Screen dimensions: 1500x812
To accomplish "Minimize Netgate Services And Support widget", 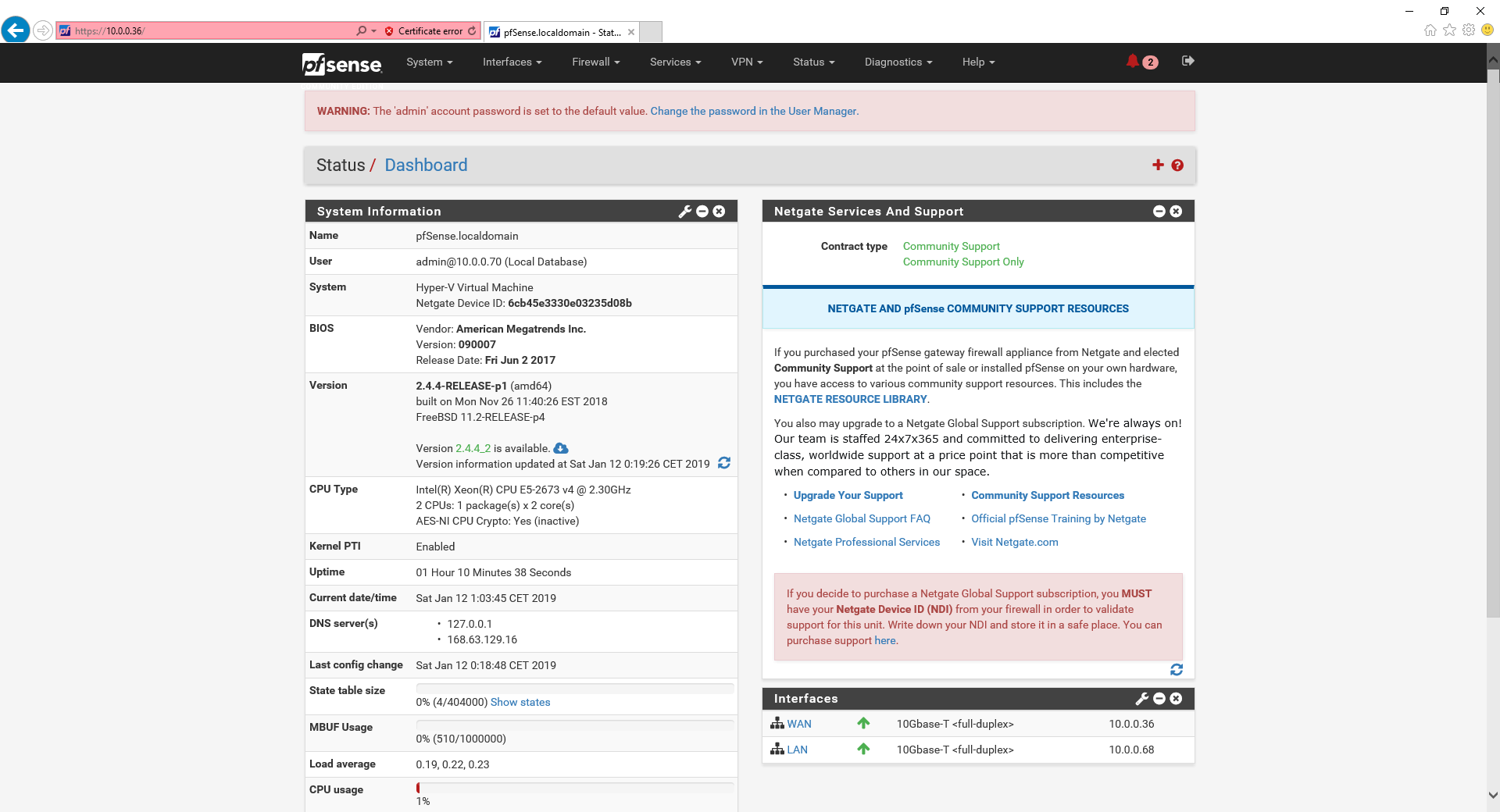I will pyautogui.click(x=1159, y=212).
